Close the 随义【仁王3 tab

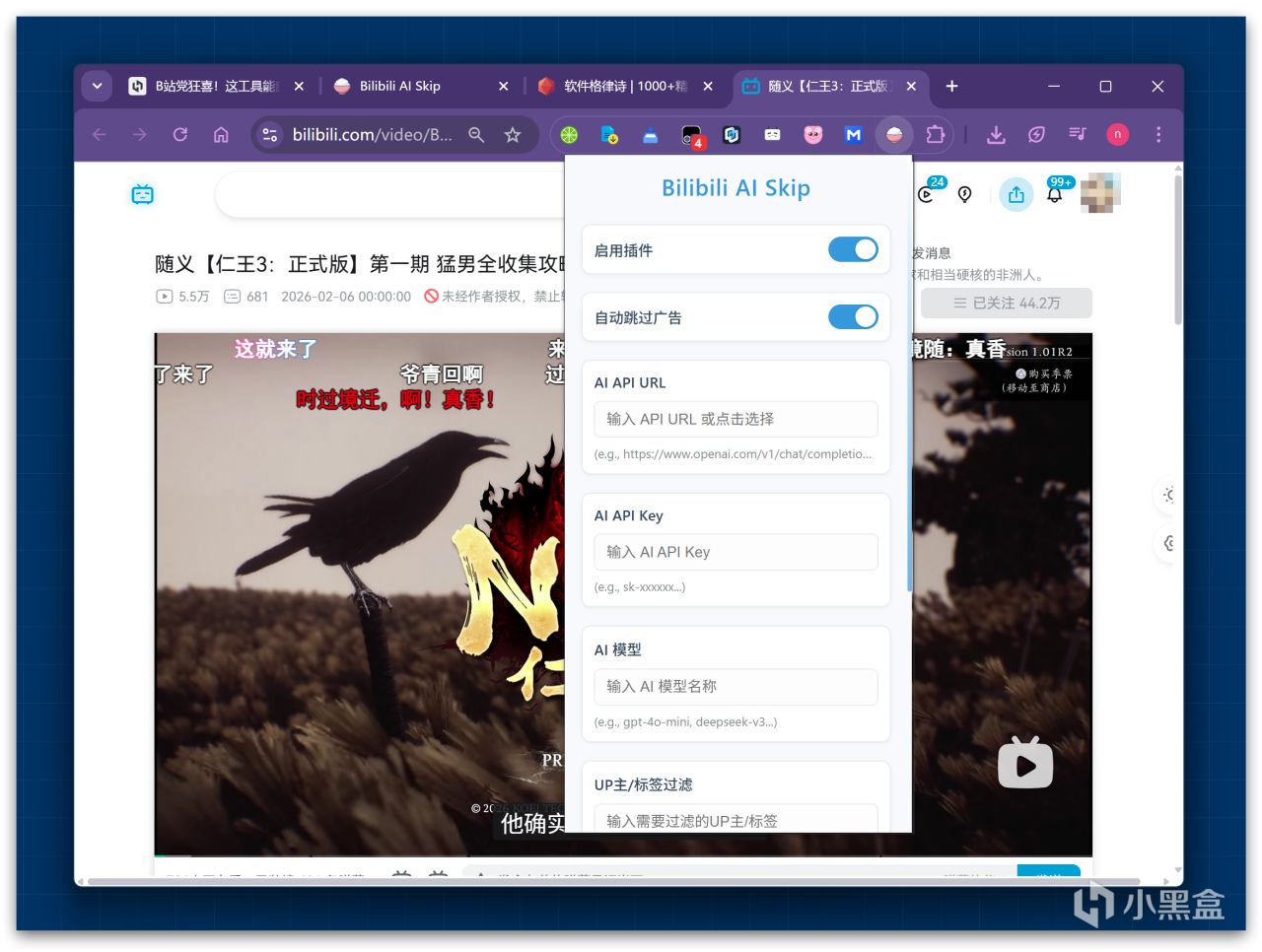(x=911, y=87)
